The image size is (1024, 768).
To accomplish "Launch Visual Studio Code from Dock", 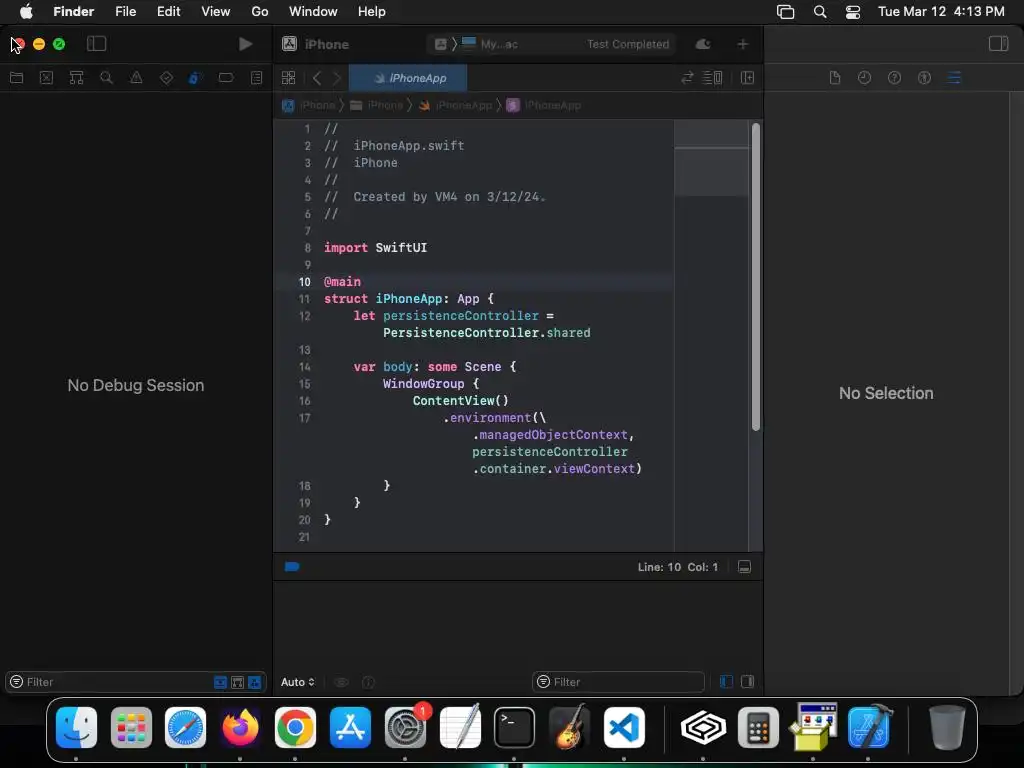I will 624,727.
